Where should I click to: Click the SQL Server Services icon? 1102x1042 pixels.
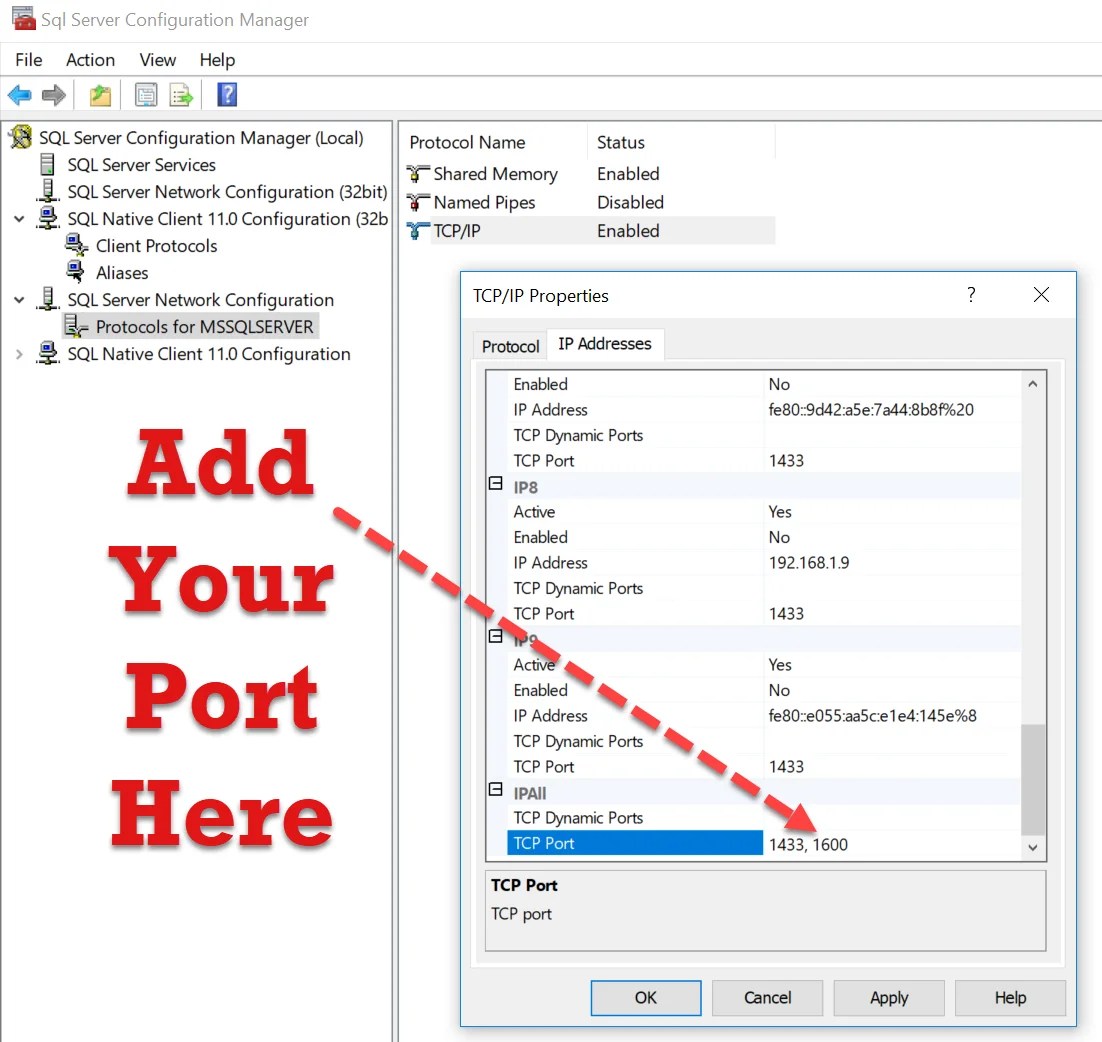tap(48, 164)
